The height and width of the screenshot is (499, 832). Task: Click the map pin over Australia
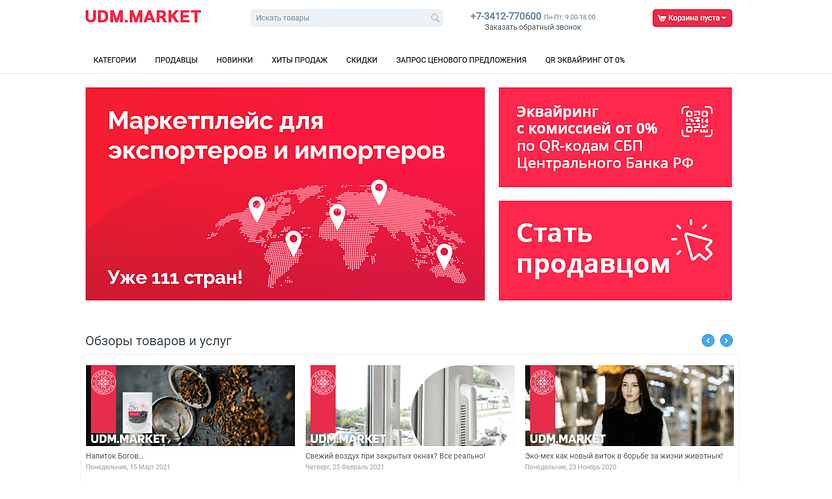444,256
